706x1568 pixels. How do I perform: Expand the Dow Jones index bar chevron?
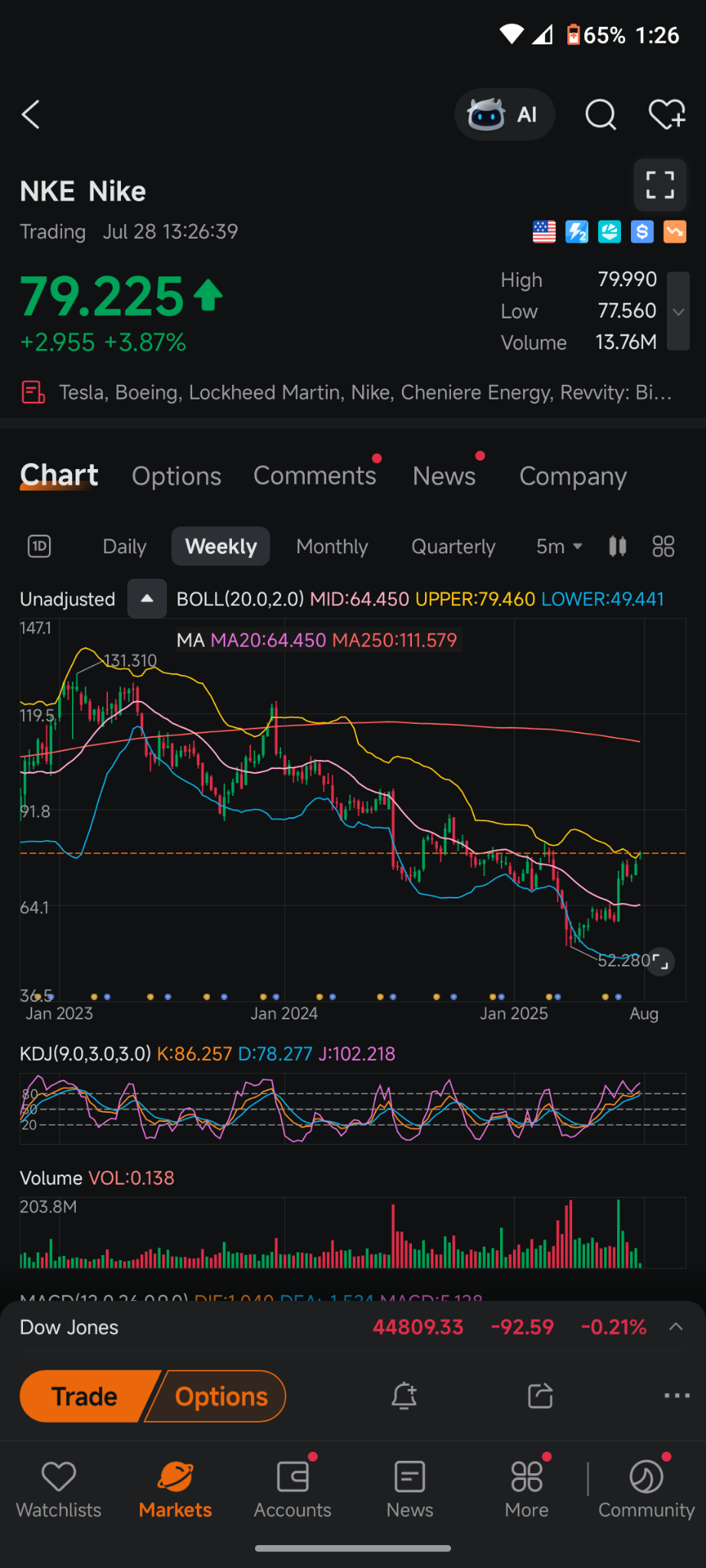point(675,1327)
